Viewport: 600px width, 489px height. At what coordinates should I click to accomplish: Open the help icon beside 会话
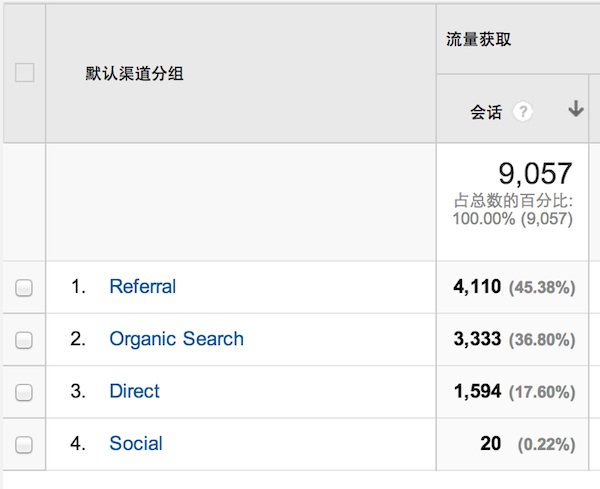tap(523, 112)
